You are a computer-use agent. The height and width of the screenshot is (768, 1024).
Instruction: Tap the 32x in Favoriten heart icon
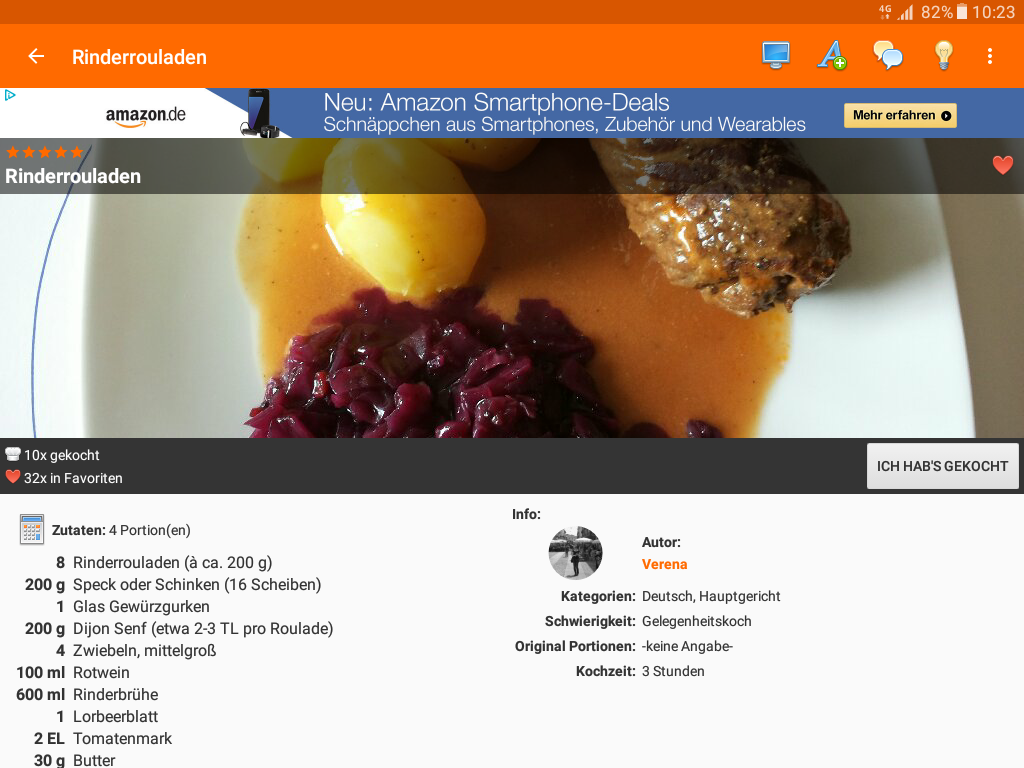coord(12,477)
